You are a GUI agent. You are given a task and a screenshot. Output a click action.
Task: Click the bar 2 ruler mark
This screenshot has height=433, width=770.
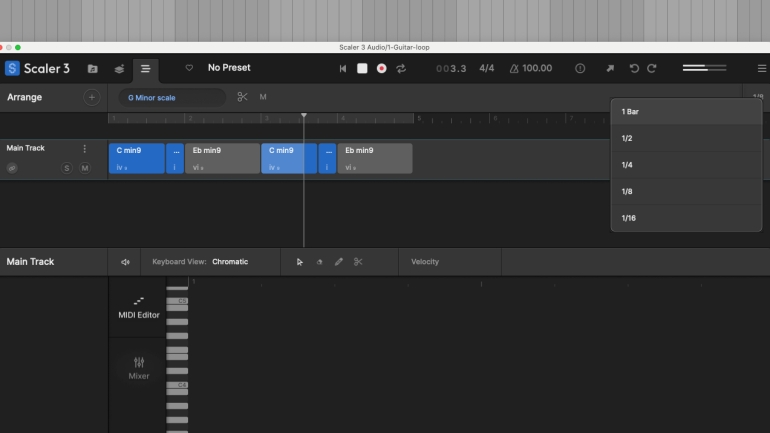pyautogui.click(x=190, y=118)
